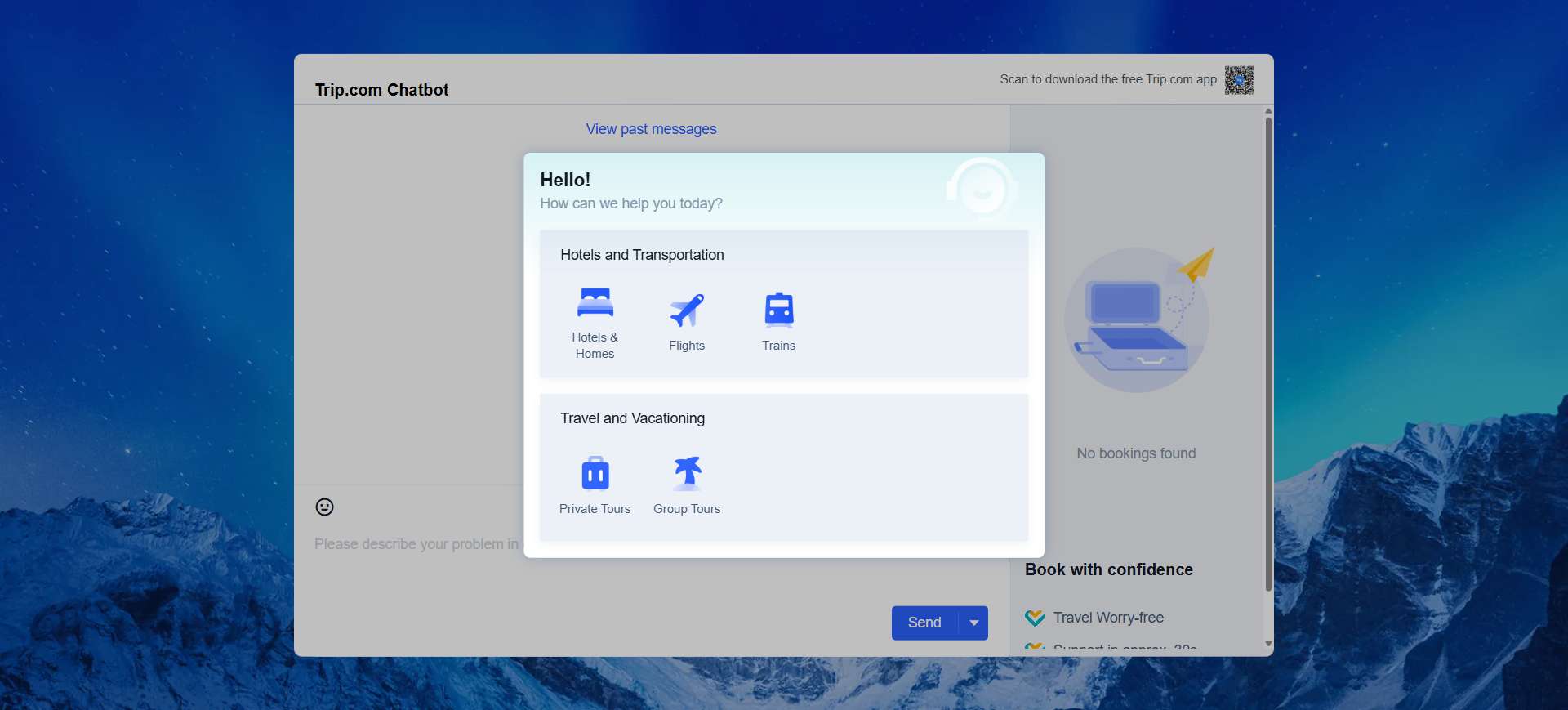The image size is (1568, 710).
Task: Click the Hotels and Transportation section heading
Action: pyautogui.click(x=642, y=255)
